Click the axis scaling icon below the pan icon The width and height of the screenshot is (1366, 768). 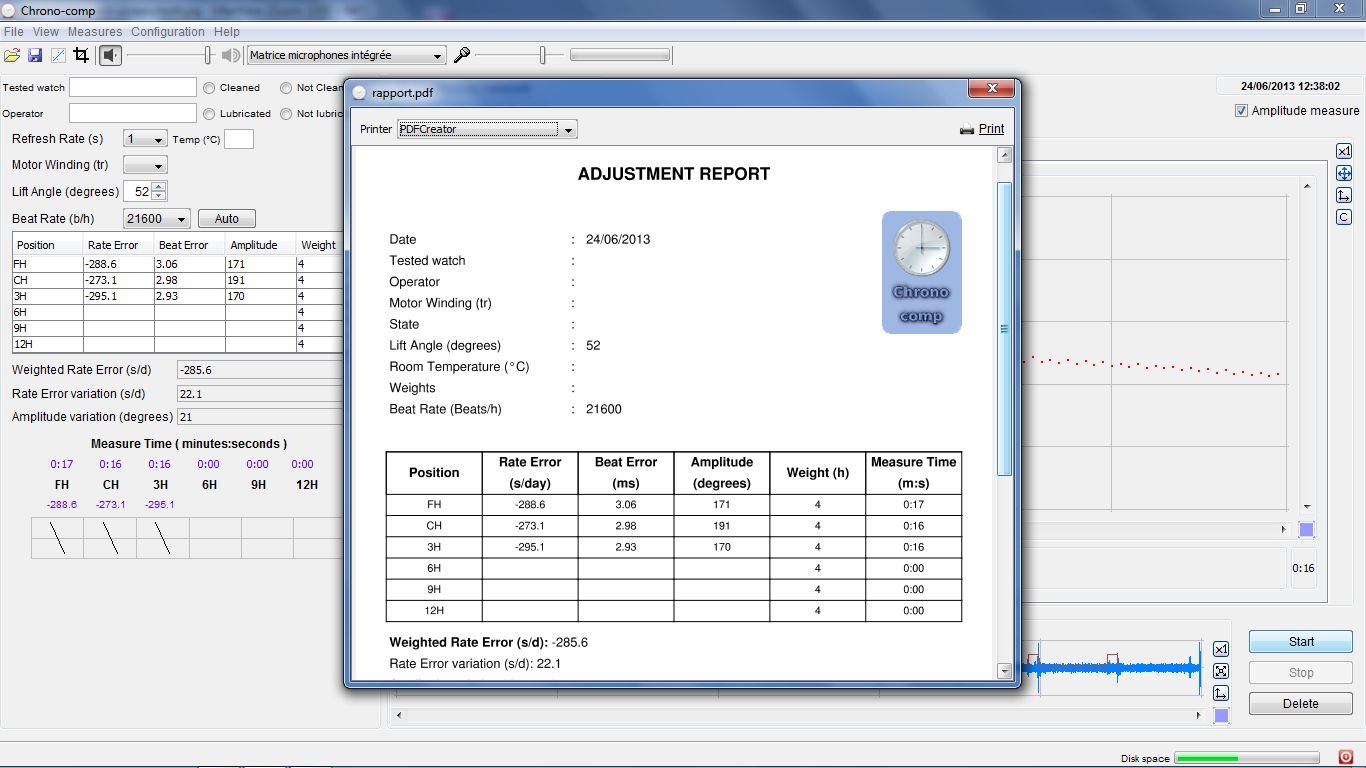click(x=1344, y=194)
